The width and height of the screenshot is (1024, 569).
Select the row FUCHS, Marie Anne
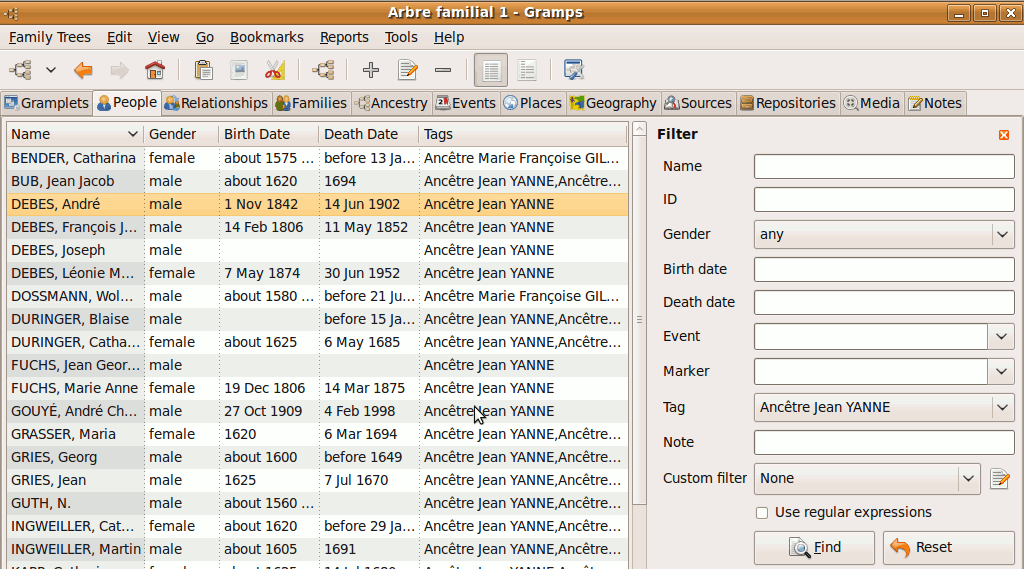(317, 388)
